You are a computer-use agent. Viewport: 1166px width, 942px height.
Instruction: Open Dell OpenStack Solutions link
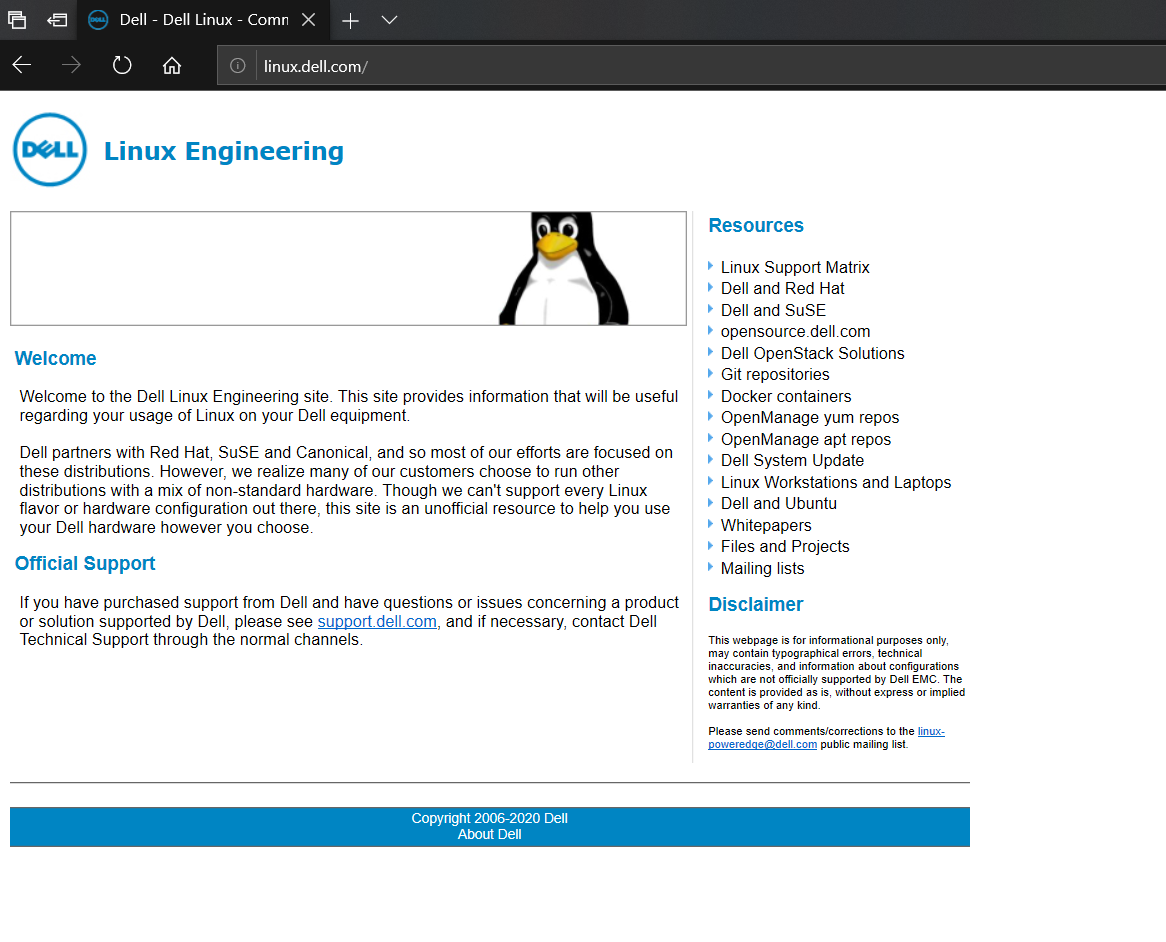point(812,353)
